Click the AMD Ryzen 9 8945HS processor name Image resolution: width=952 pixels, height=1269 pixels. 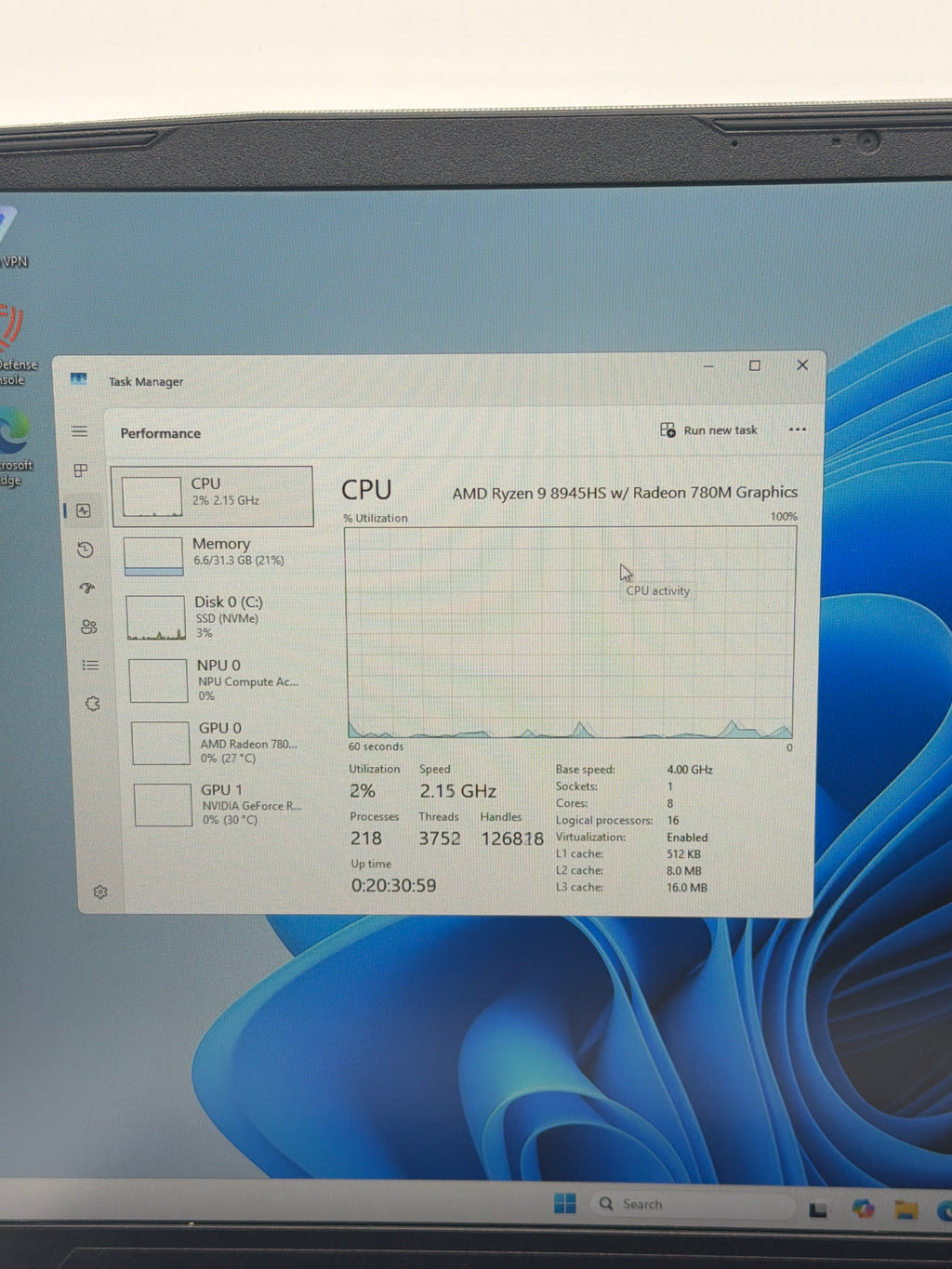pyautogui.click(x=625, y=493)
